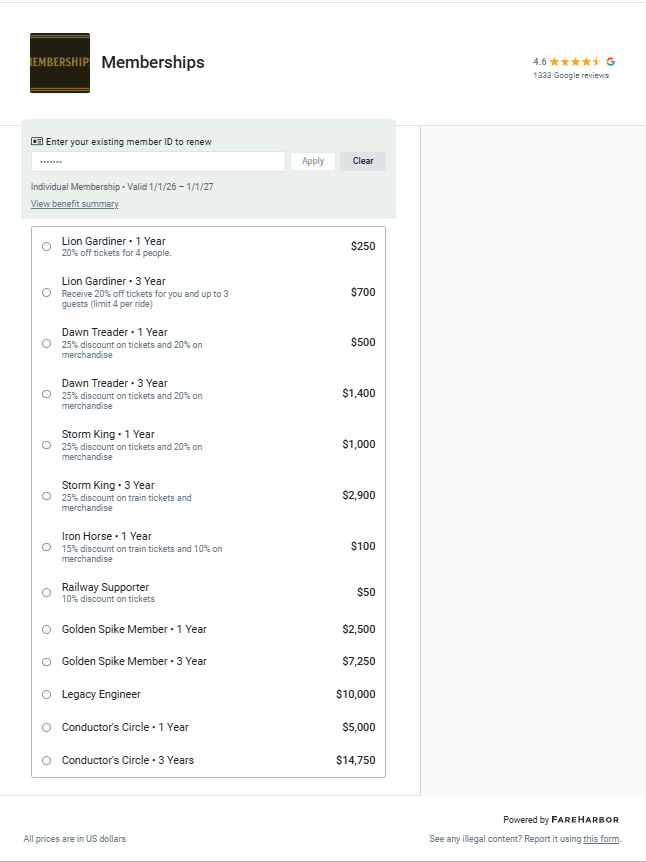Choose Dawn Treader 3 Year radio button
The image size is (646, 862).
point(46,394)
